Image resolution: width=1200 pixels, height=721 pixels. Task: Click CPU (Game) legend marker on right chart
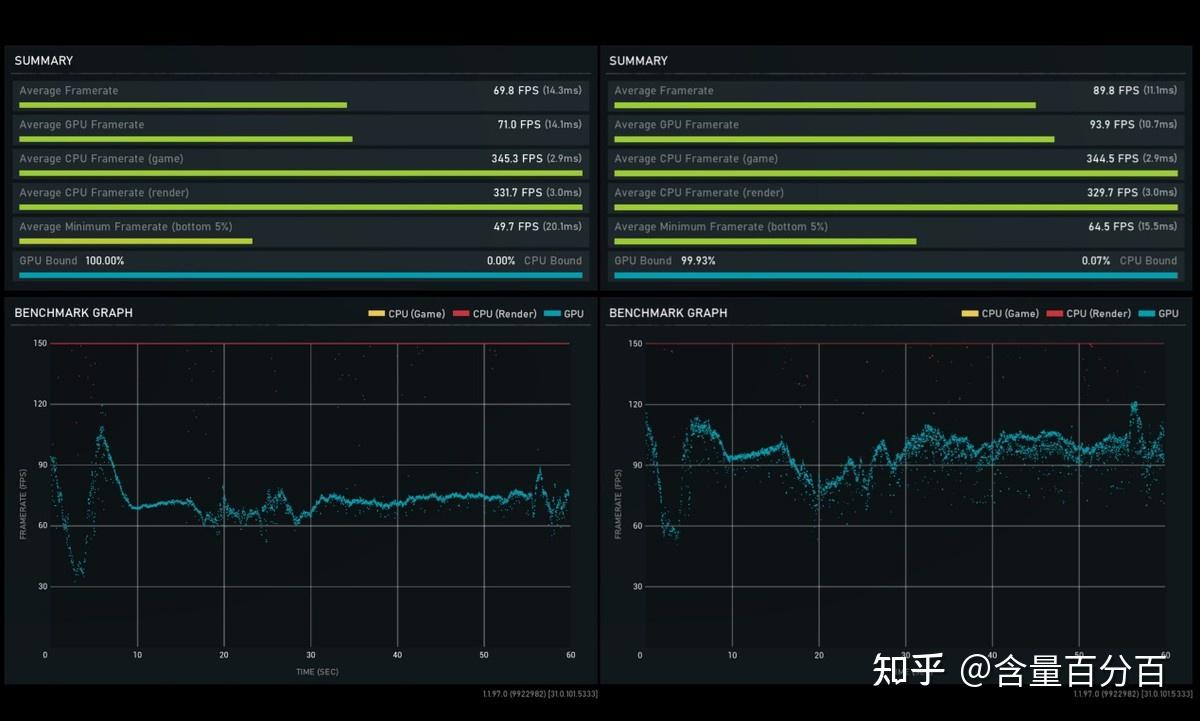[x=968, y=313]
